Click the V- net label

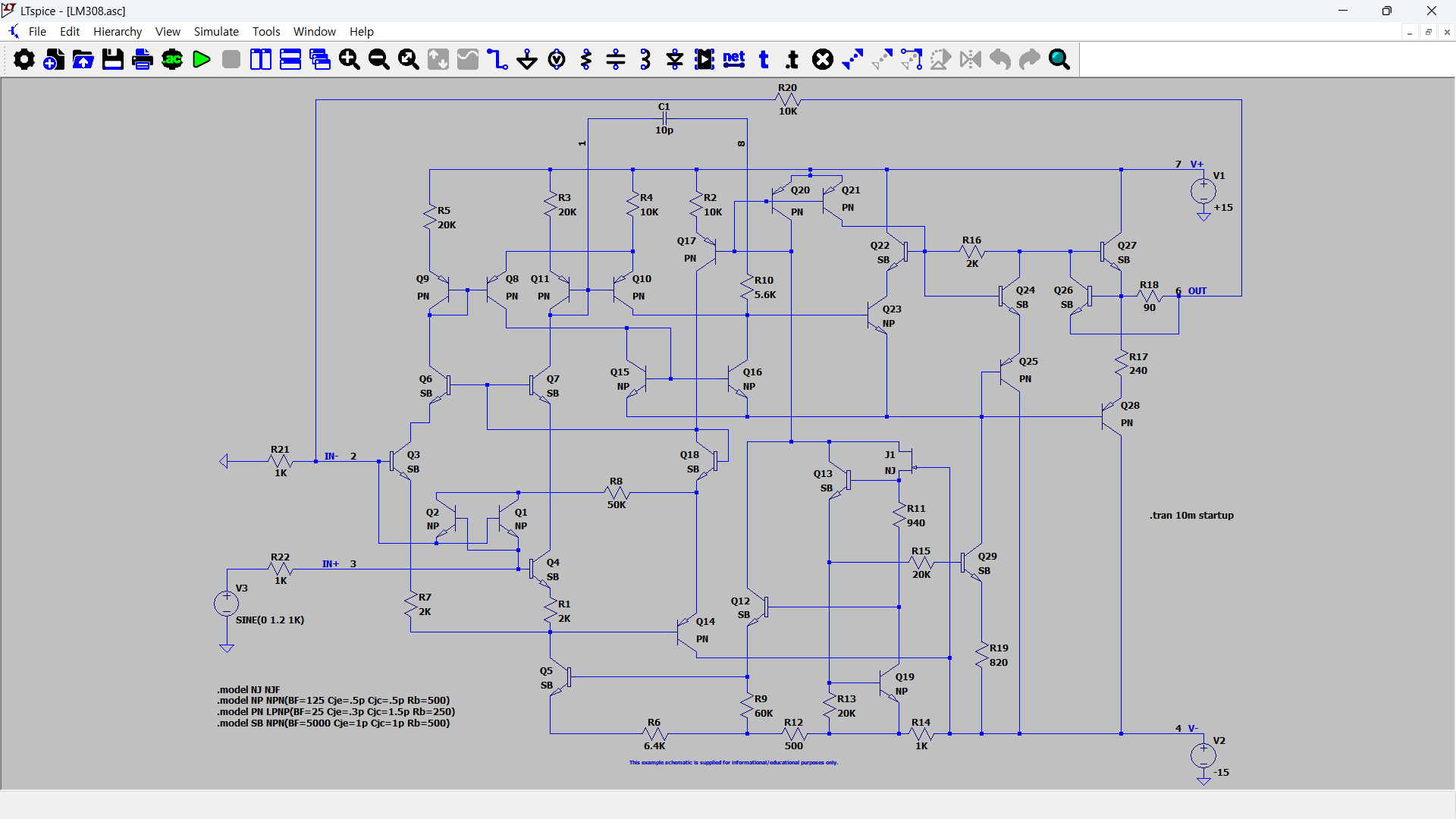pos(1193,728)
